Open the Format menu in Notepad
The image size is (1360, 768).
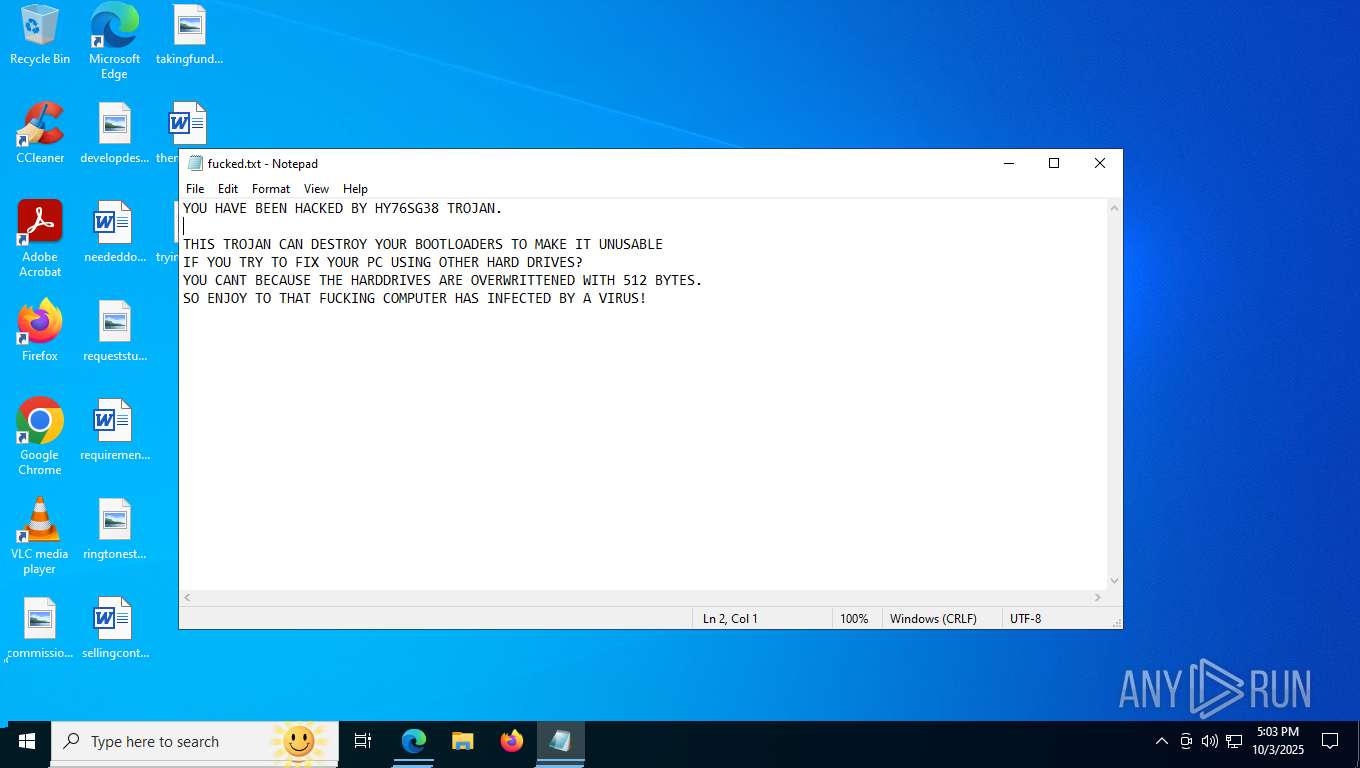(271, 189)
